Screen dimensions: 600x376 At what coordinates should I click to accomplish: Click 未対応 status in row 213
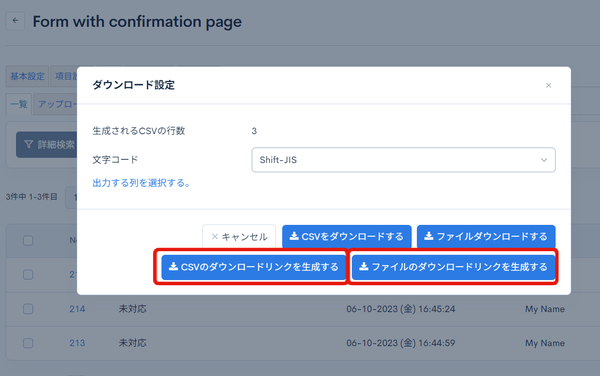(x=132, y=343)
